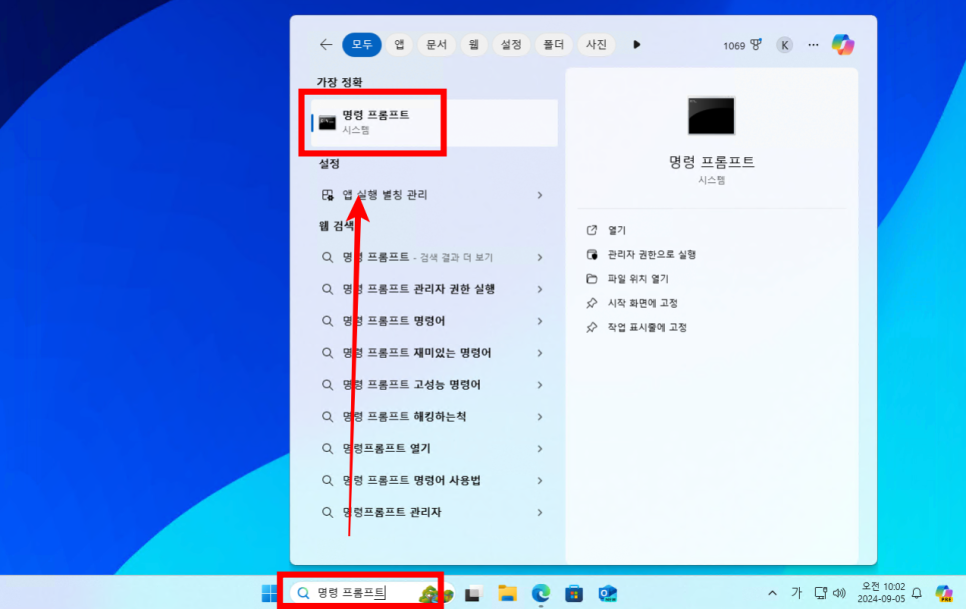This screenshot has height=609, width=966.
Task: Switch to the 사진 filter tab
Action: 596,44
